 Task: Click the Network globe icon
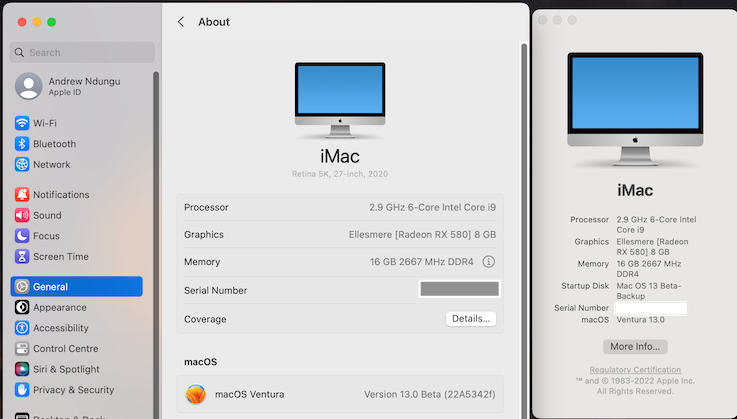click(x=22, y=165)
